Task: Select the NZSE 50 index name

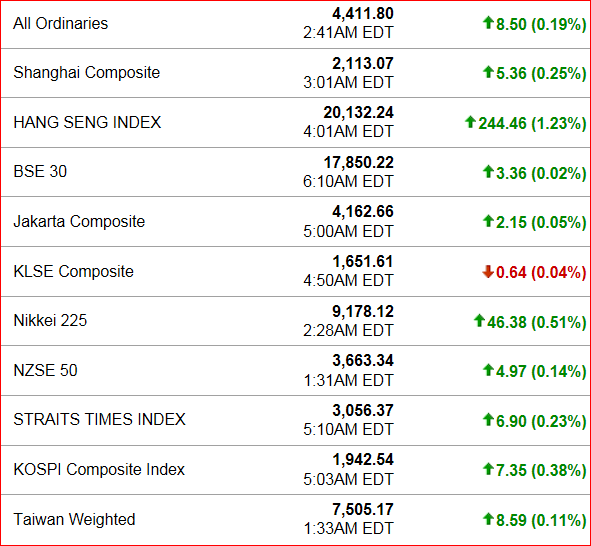Action: [x=46, y=370]
